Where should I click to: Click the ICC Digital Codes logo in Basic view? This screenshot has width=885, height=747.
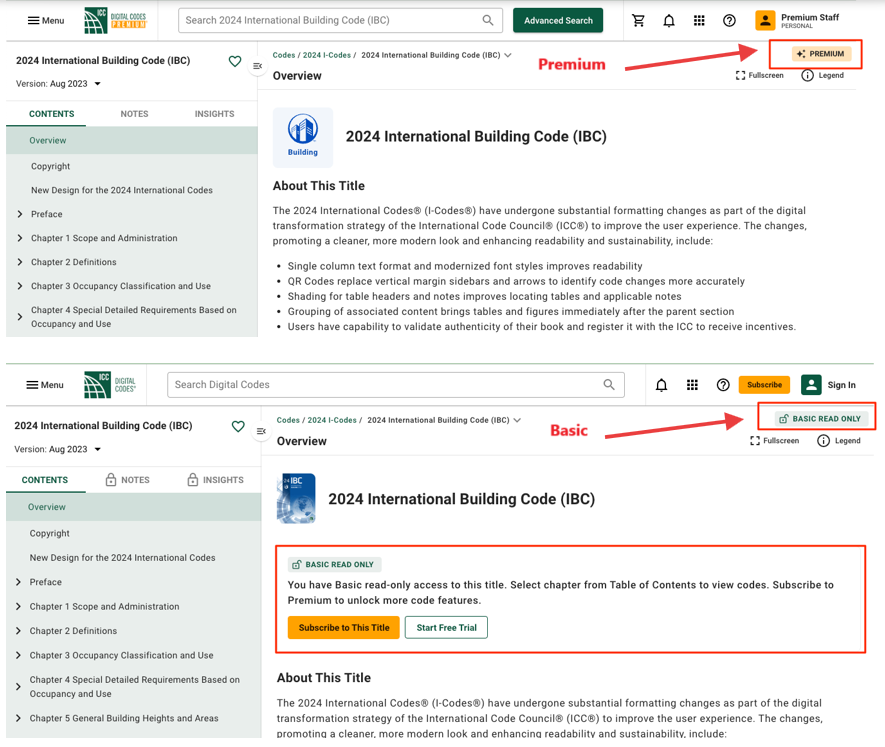coord(110,385)
